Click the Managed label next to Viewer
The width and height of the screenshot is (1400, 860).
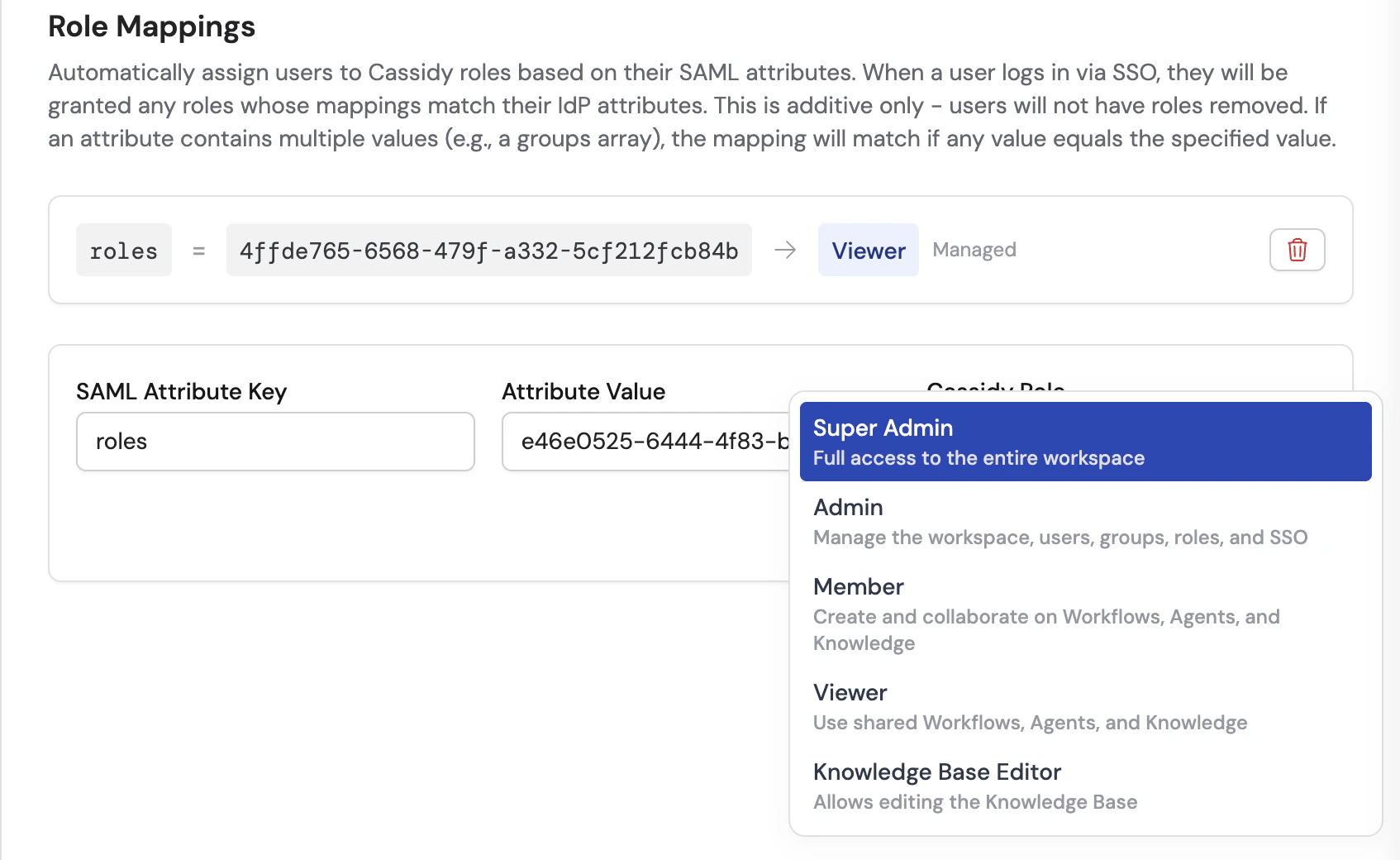974,250
